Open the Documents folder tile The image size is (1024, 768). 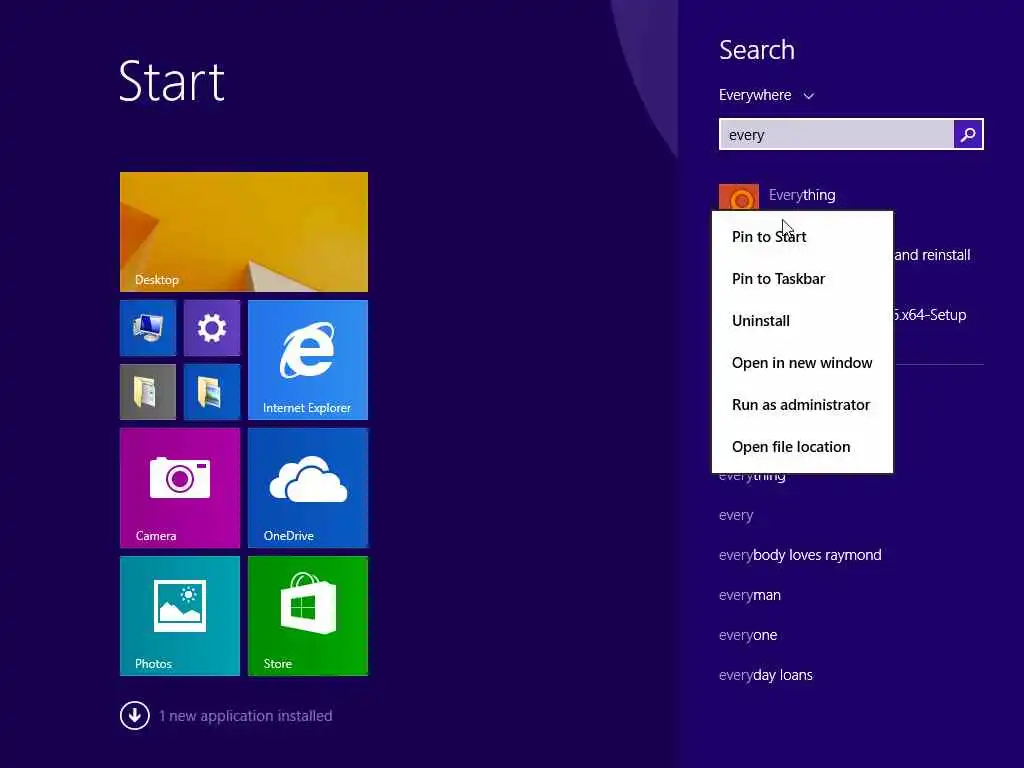point(148,392)
